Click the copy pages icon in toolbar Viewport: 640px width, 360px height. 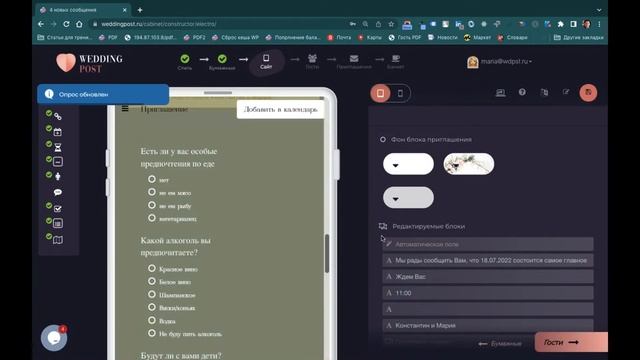pos(544,92)
